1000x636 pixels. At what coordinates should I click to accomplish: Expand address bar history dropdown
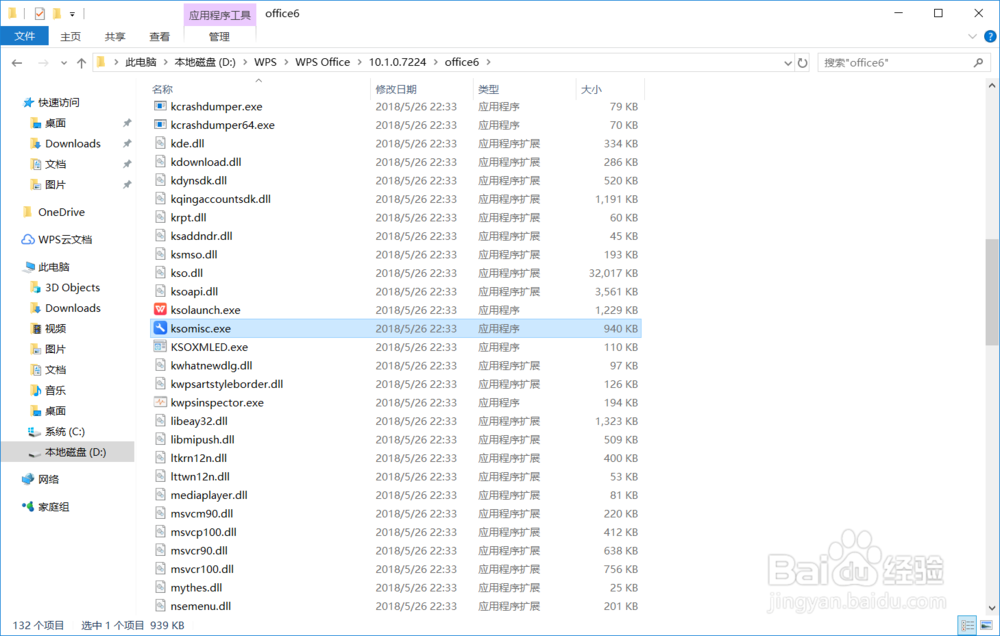click(788, 63)
